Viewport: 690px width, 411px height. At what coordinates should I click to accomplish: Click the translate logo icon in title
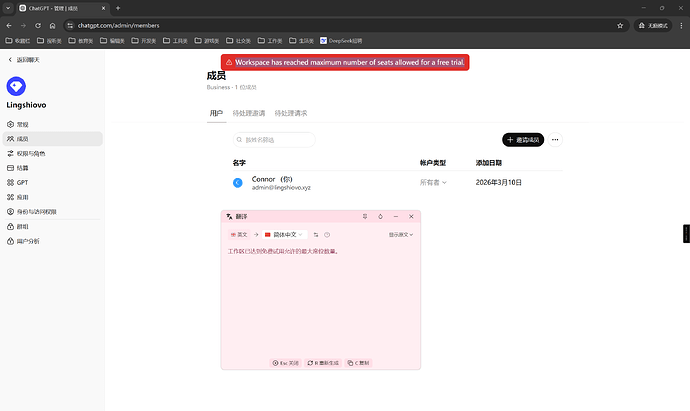[229, 217]
